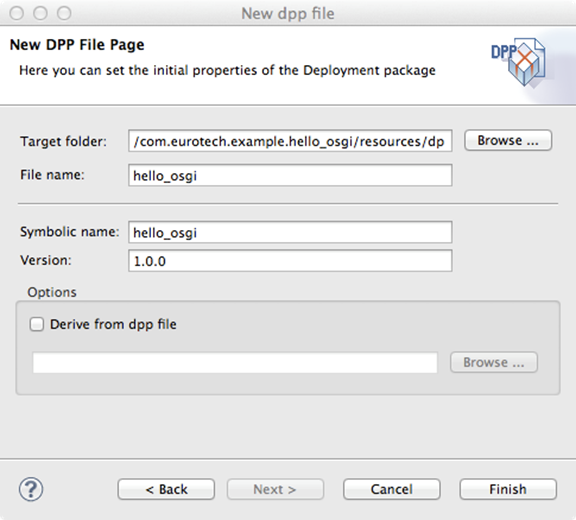Screen dimensions: 576x520
Task: Click the dpp file path field in Options
Action: 235,362
